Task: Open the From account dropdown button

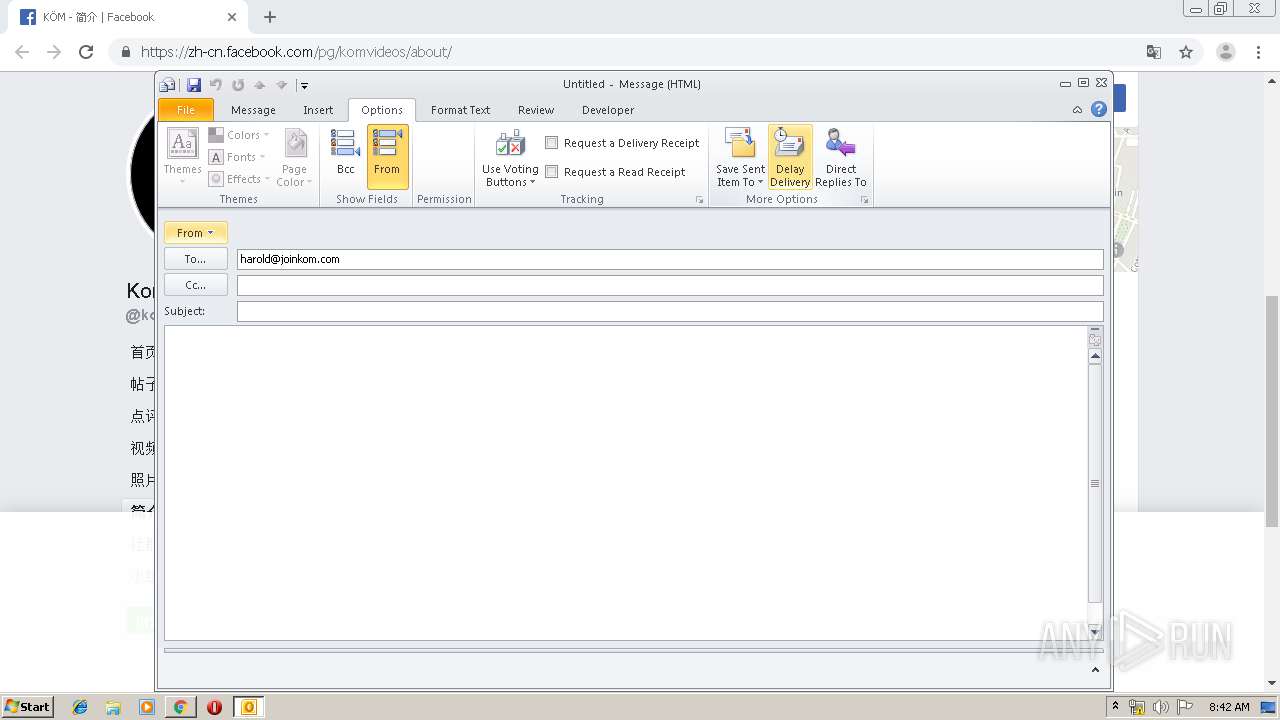Action: coord(196,233)
